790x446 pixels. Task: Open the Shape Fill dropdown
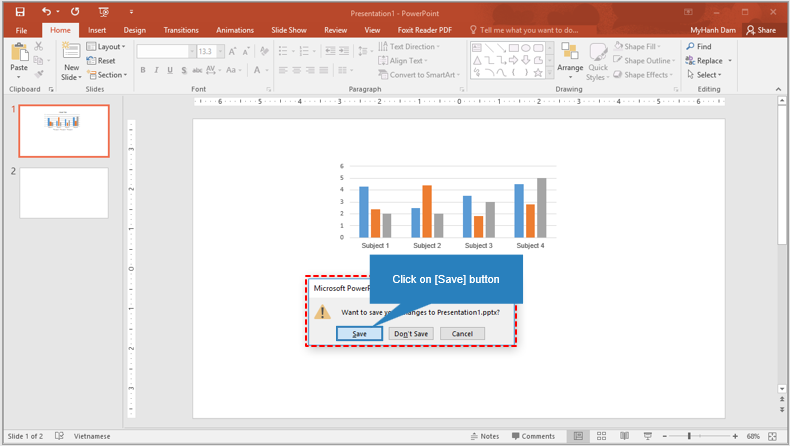[637, 46]
